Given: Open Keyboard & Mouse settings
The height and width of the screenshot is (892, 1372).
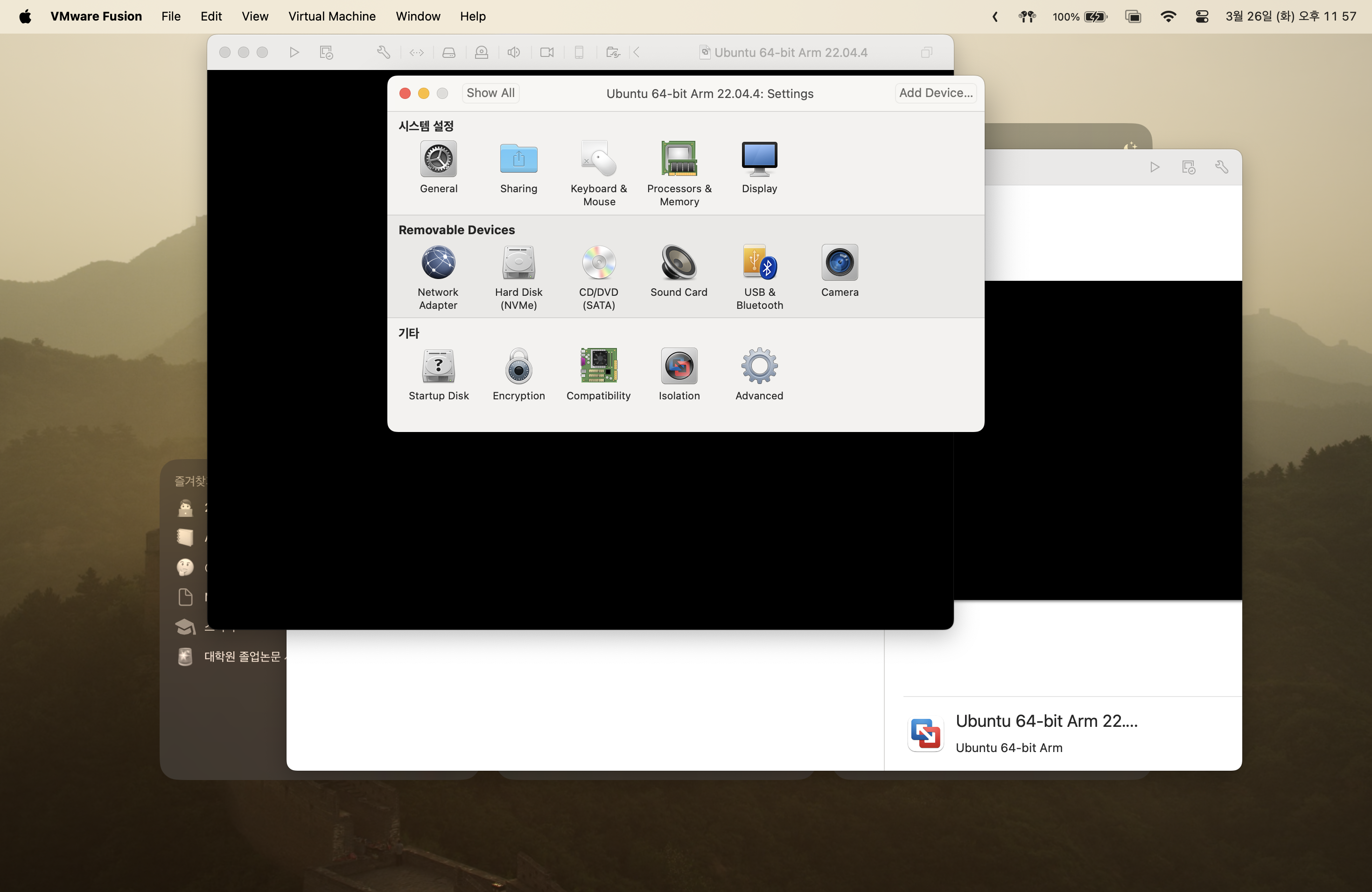Looking at the screenshot, I should click(599, 173).
